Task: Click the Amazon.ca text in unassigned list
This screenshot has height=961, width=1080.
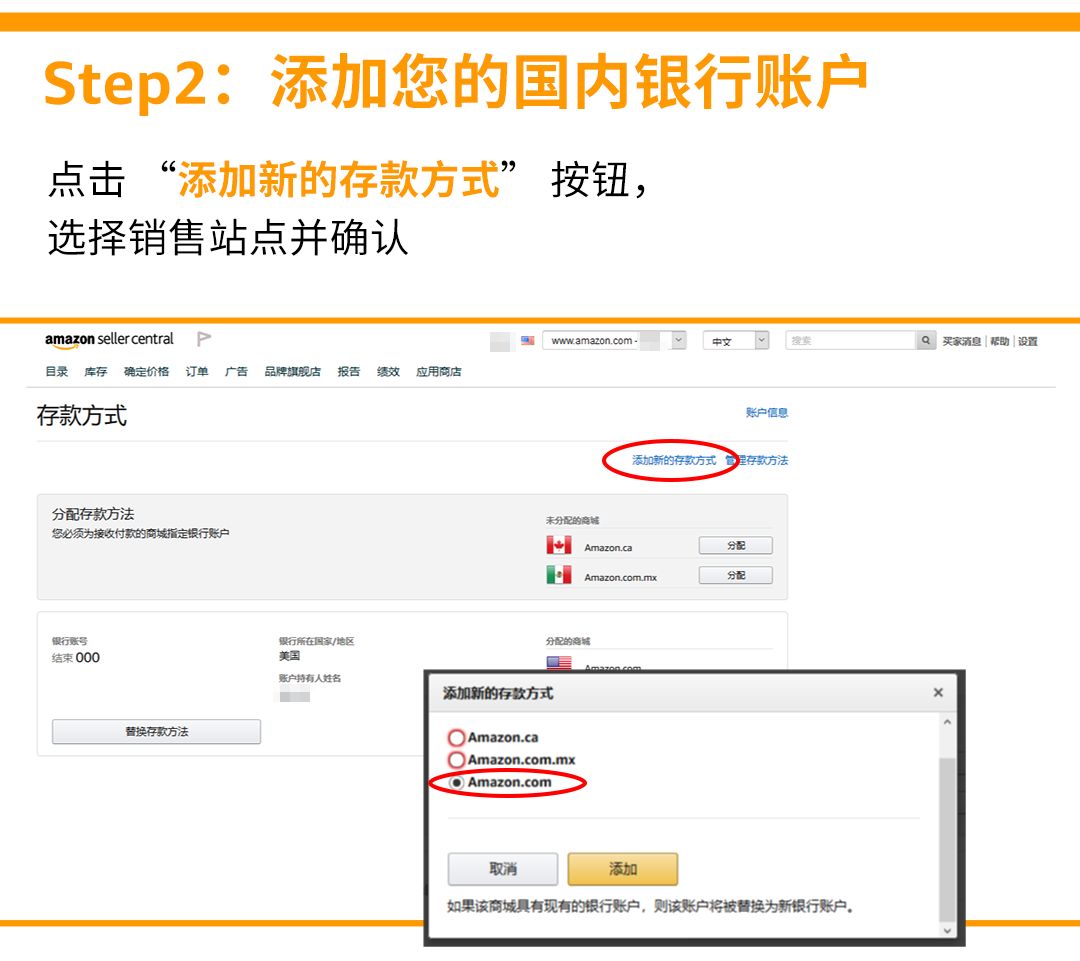Action: (x=608, y=548)
